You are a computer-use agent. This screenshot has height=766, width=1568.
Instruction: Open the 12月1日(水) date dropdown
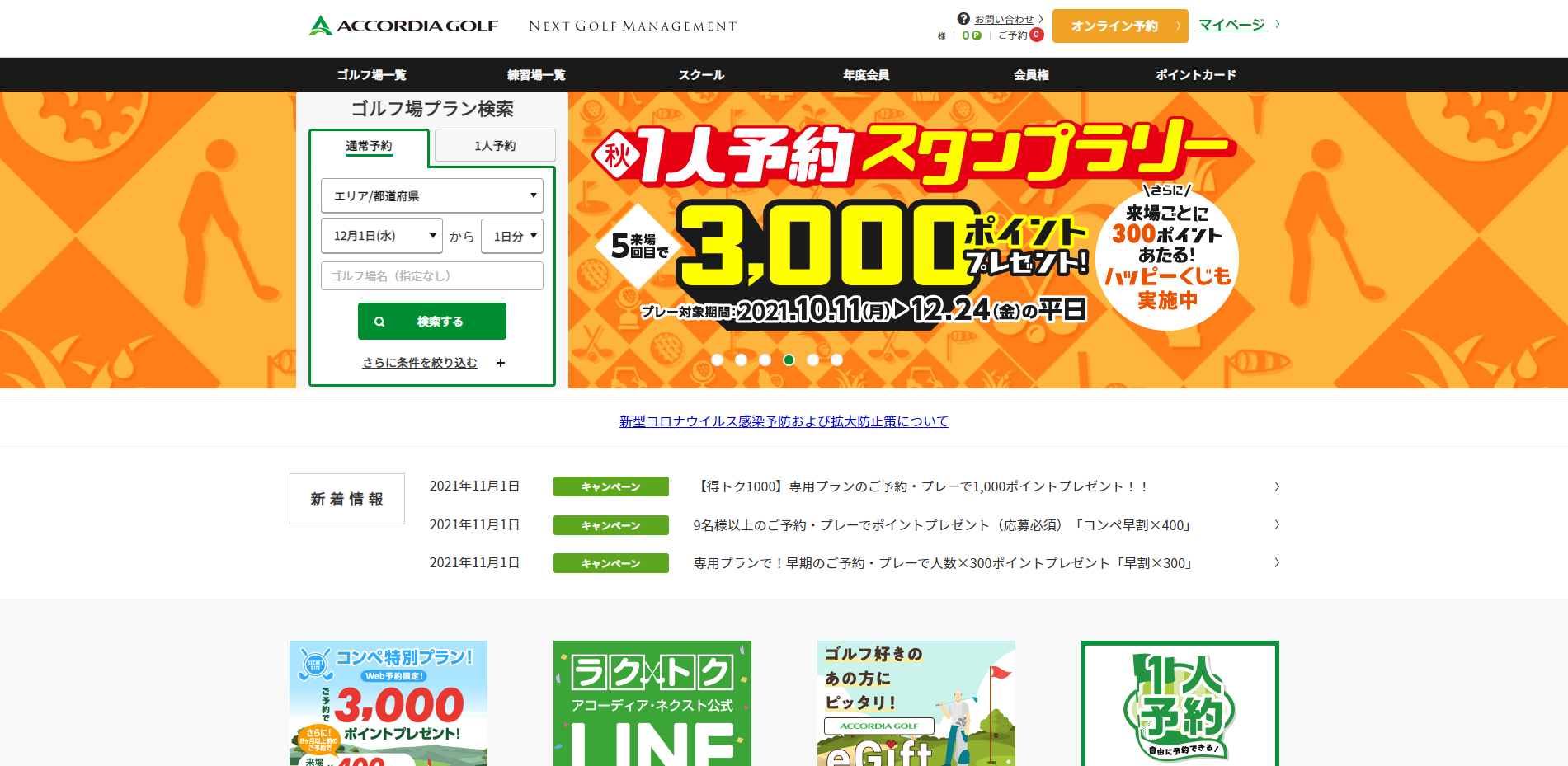(382, 236)
